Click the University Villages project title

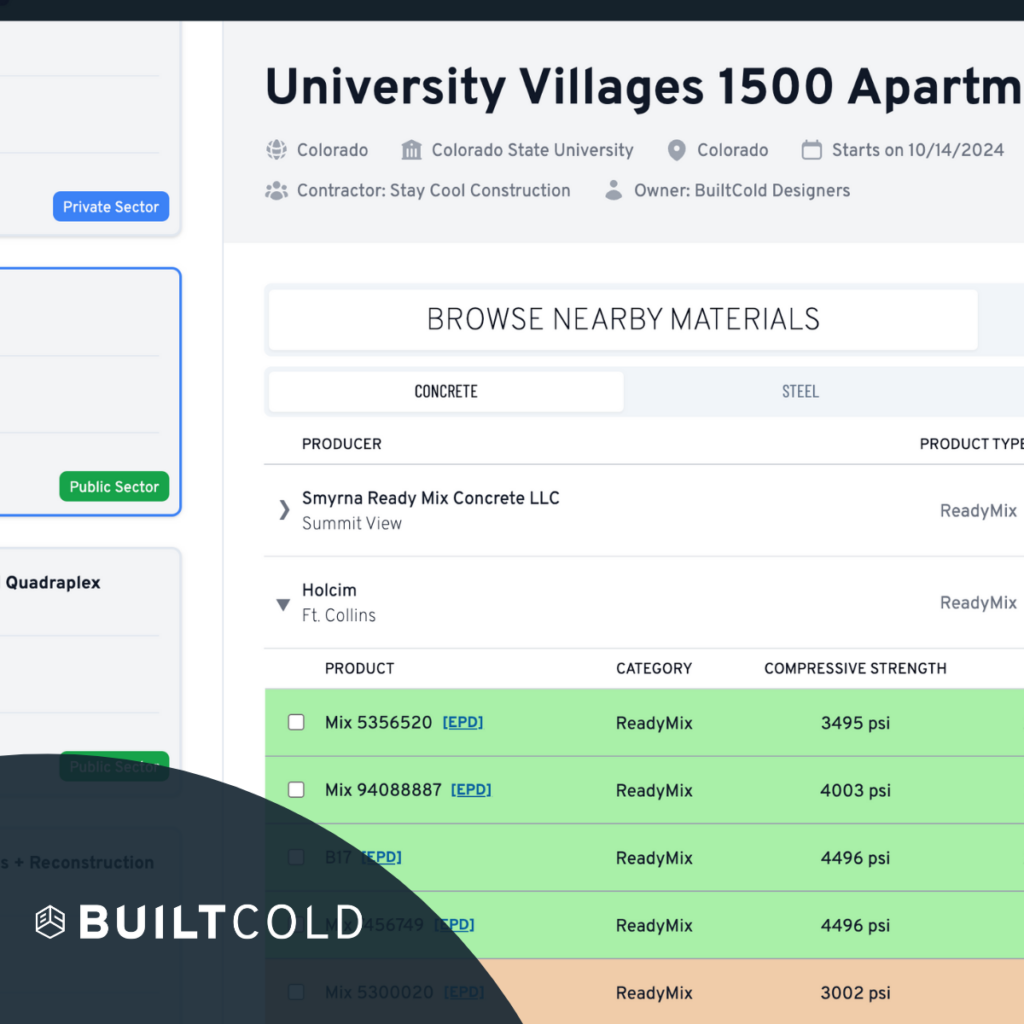coord(644,87)
